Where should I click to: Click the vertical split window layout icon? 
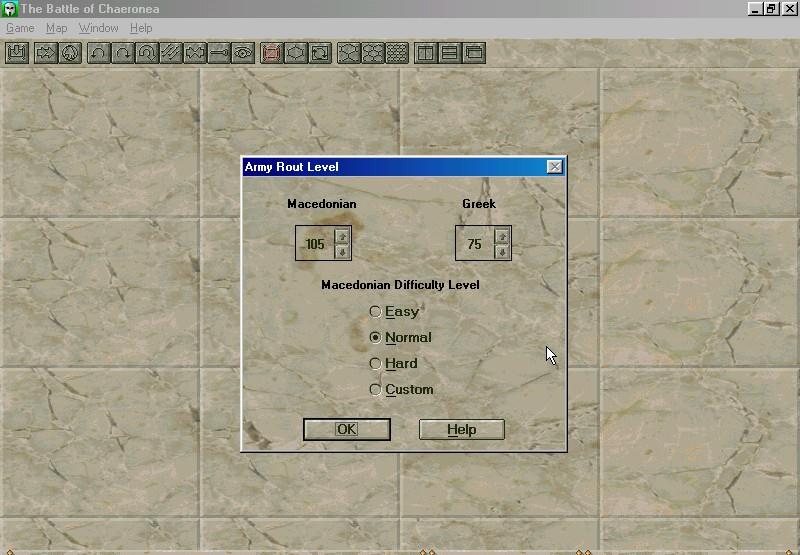coord(425,52)
